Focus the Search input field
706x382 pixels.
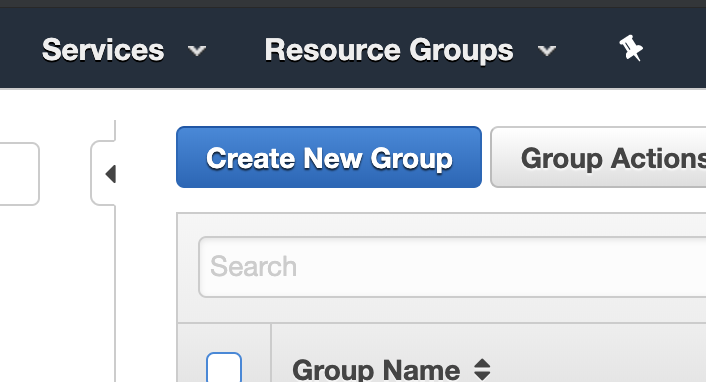(x=452, y=267)
